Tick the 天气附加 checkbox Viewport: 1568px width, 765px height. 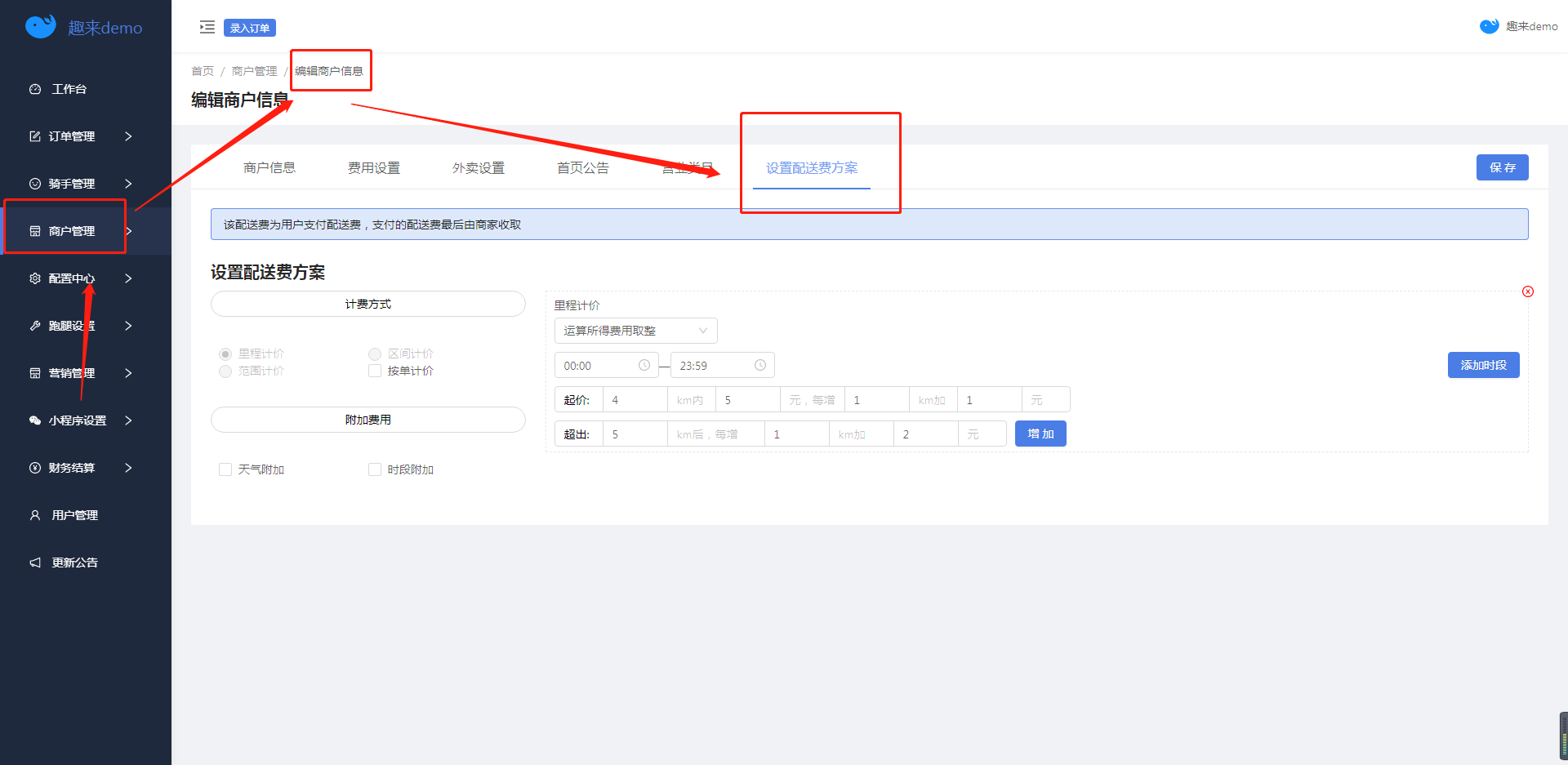pos(225,469)
